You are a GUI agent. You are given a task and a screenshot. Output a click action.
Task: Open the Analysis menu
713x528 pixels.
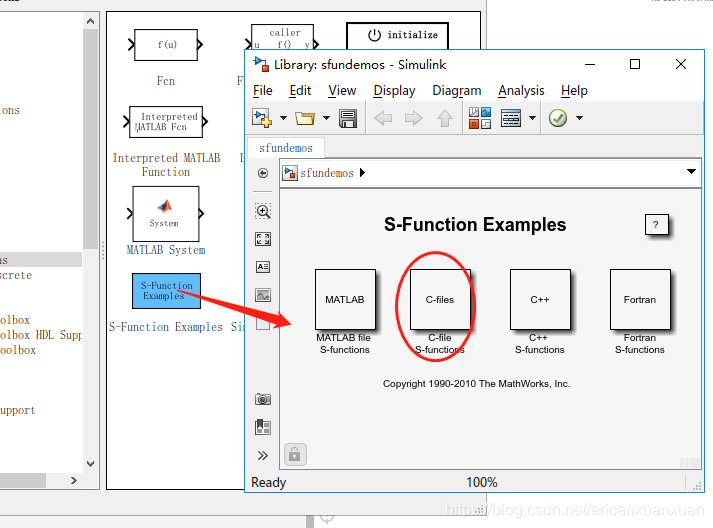tap(521, 91)
